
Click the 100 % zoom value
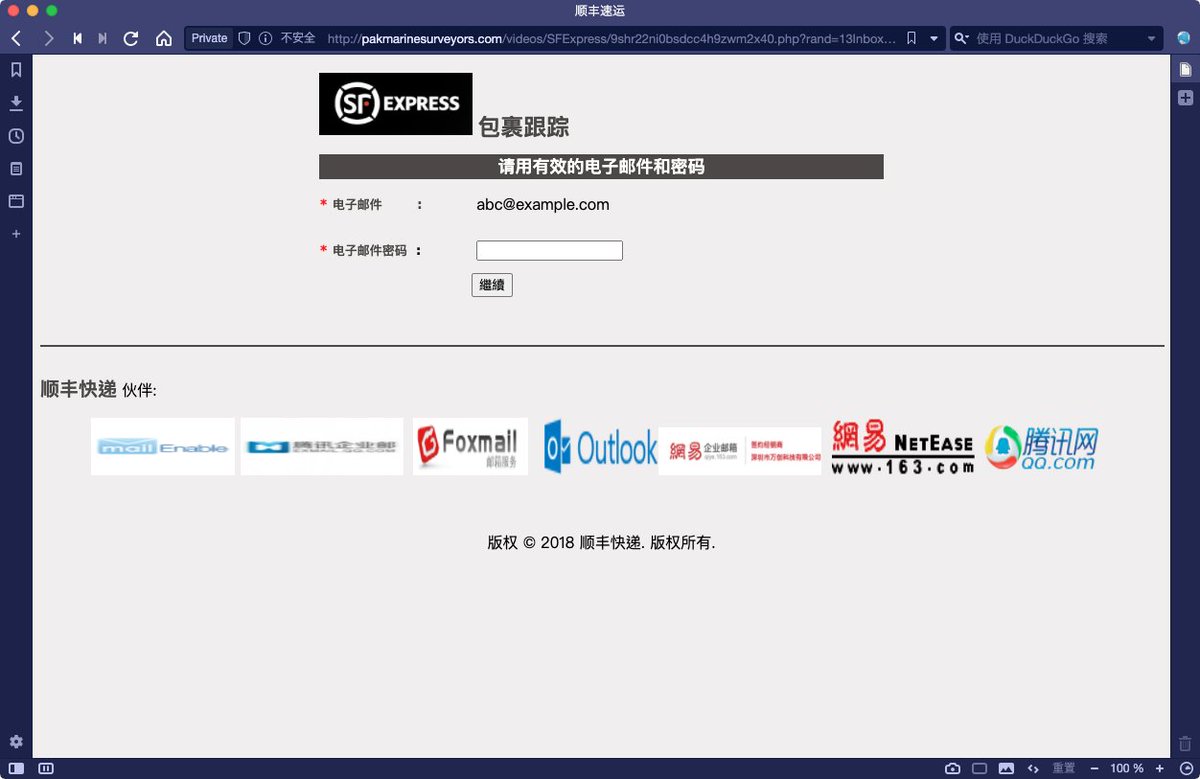(1127, 768)
